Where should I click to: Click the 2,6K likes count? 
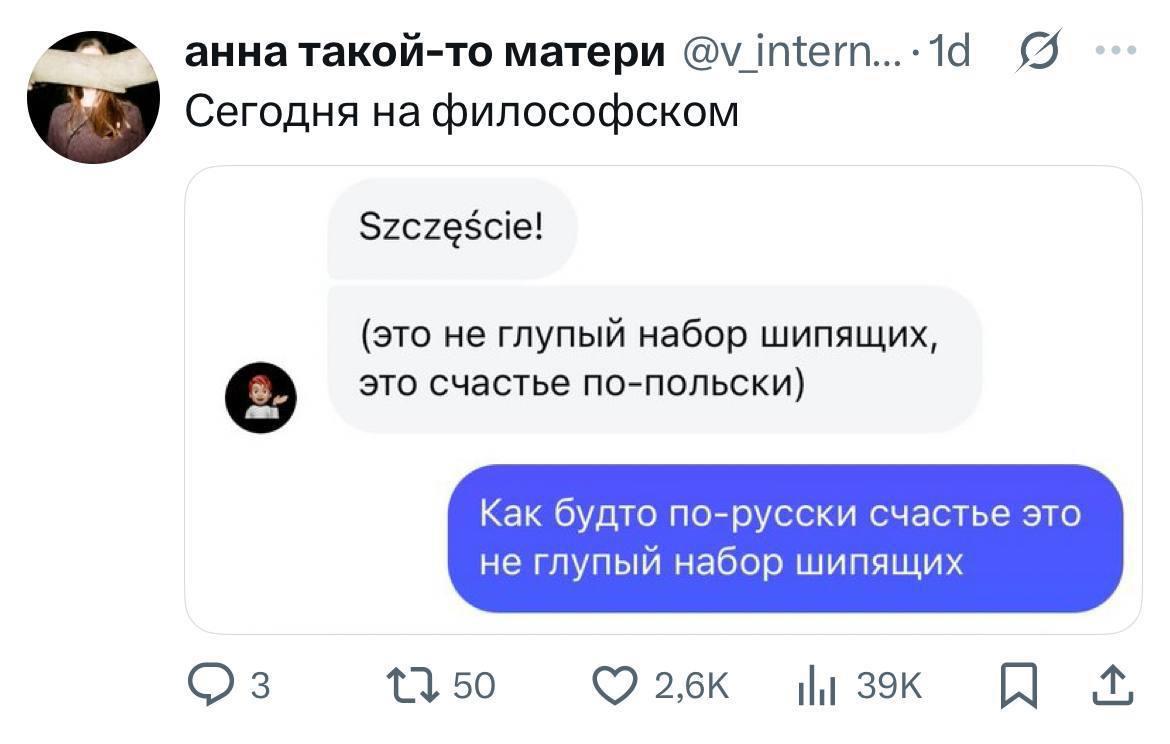click(x=691, y=686)
